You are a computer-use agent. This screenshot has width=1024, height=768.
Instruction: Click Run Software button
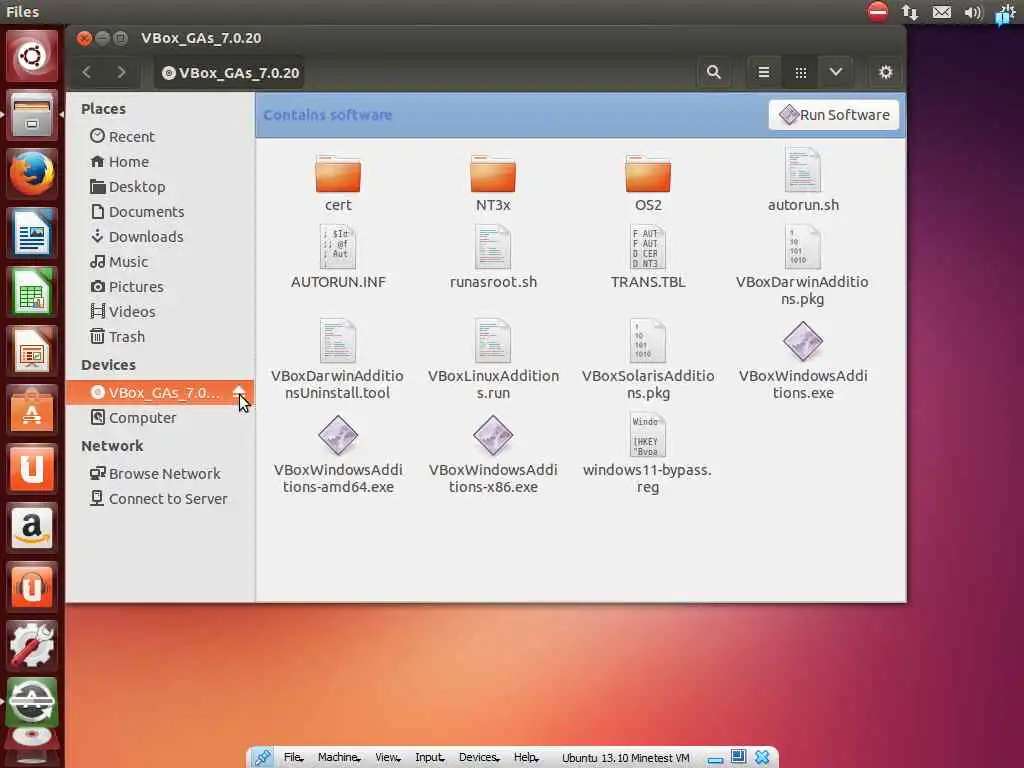pyautogui.click(x=834, y=115)
